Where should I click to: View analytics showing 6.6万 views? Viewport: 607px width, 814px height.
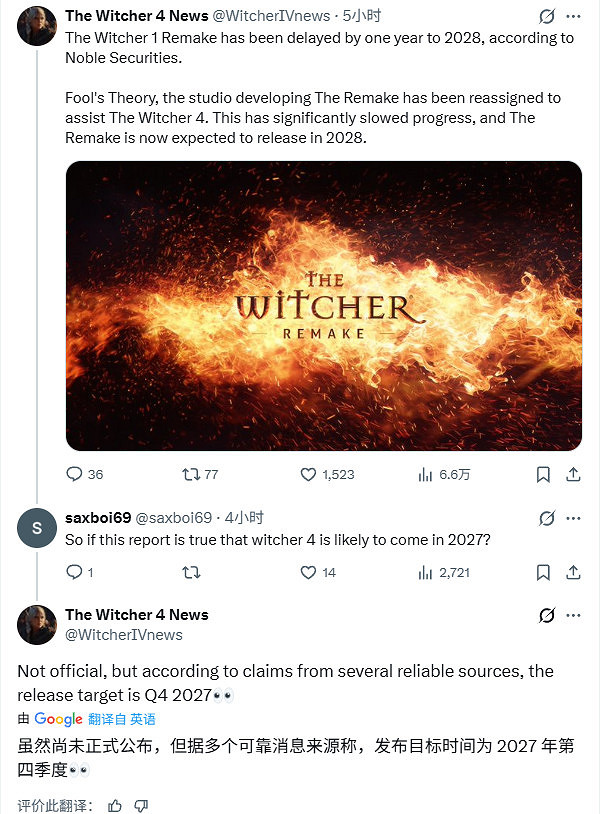tap(425, 474)
